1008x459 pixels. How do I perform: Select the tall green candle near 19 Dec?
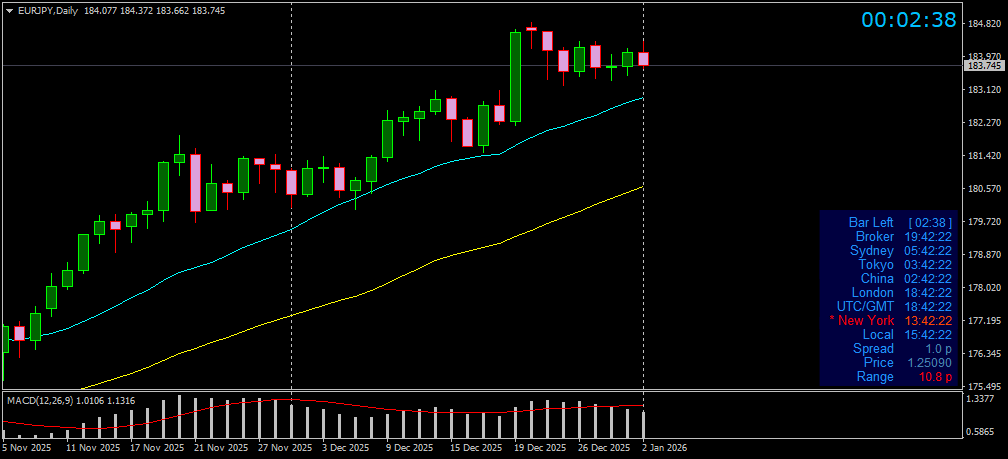[516, 76]
